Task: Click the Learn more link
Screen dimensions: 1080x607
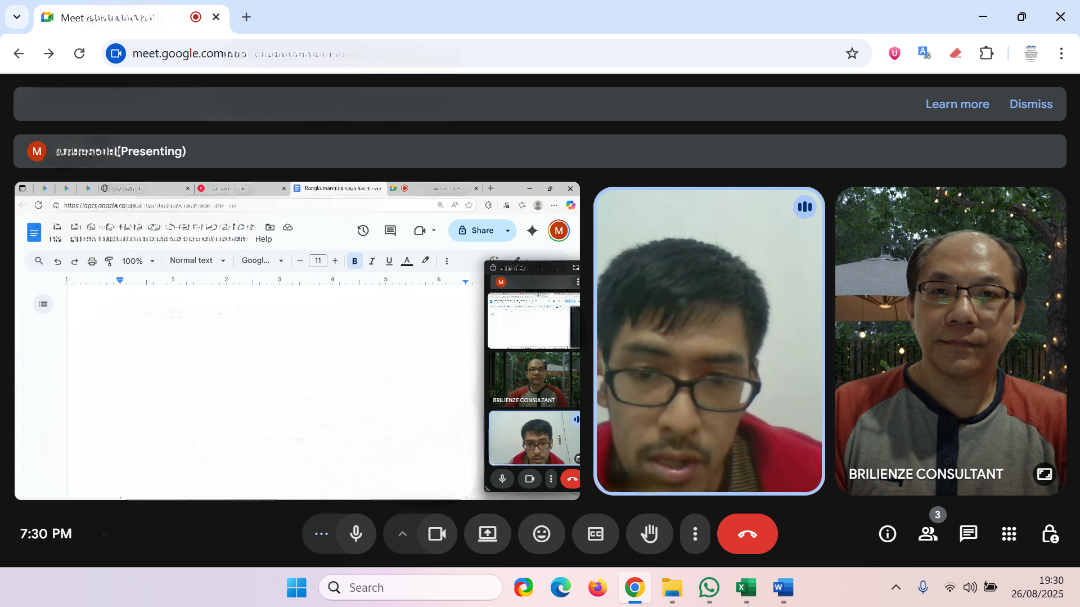Action: pos(956,104)
